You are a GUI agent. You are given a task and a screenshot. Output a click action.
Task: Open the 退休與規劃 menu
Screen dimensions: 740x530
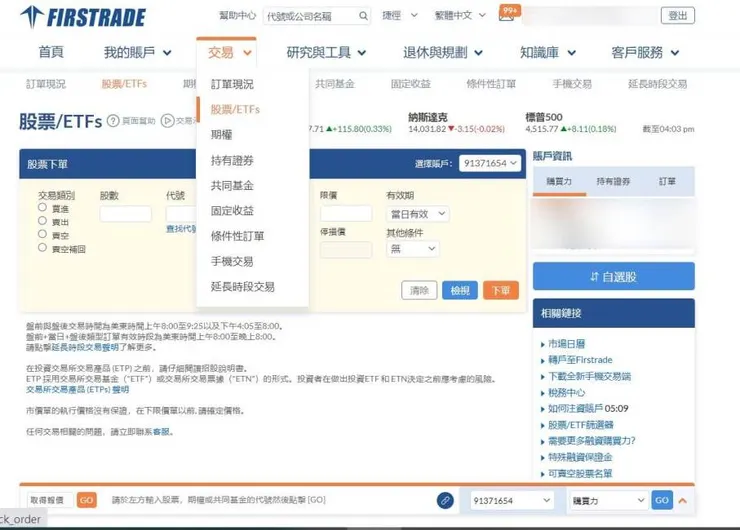click(443, 52)
